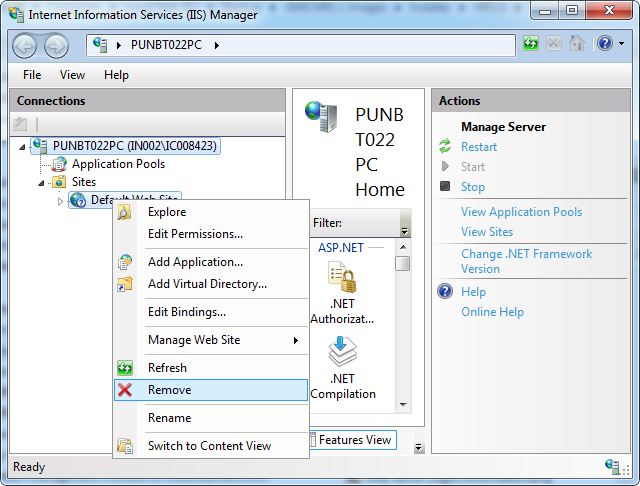This screenshot has height=486, width=640.
Task: Open the View menu in menu bar
Action: click(x=72, y=75)
